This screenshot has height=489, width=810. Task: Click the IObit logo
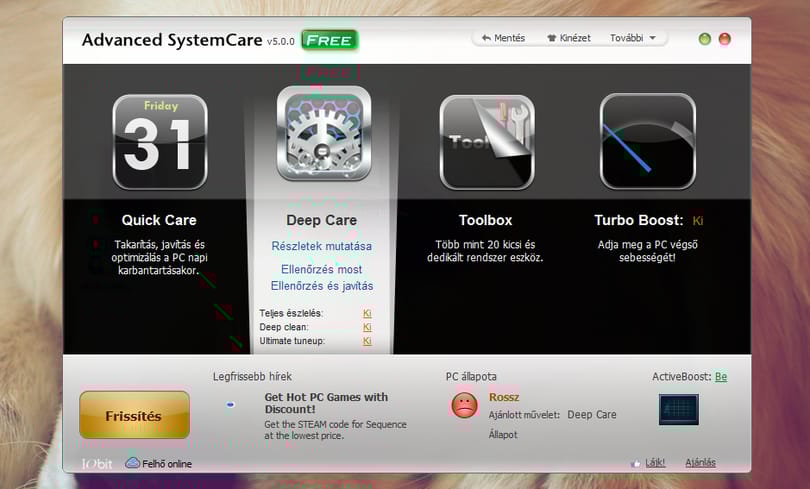point(97,464)
